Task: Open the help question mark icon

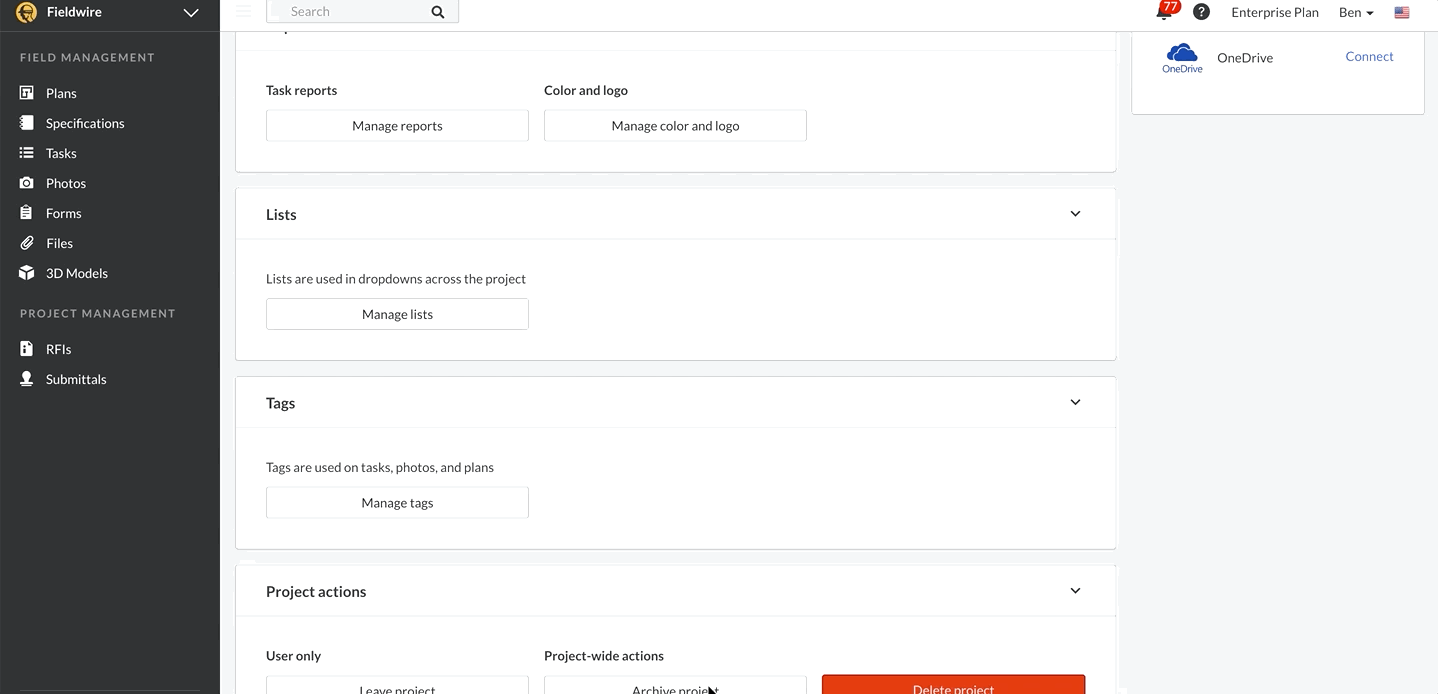Action: pos(1200,12)
